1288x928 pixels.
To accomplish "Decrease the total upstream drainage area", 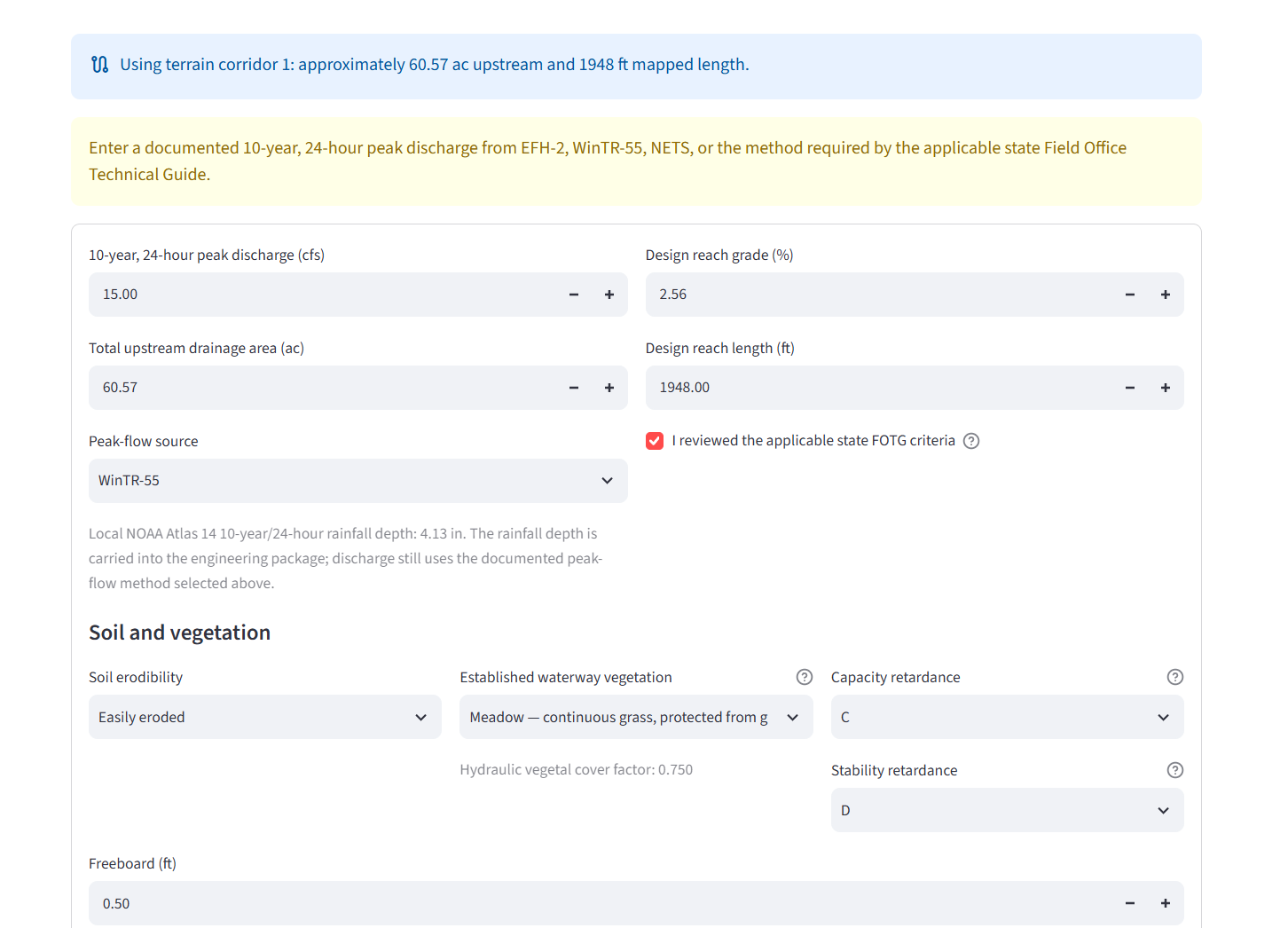I will click(x=574, y=388).
